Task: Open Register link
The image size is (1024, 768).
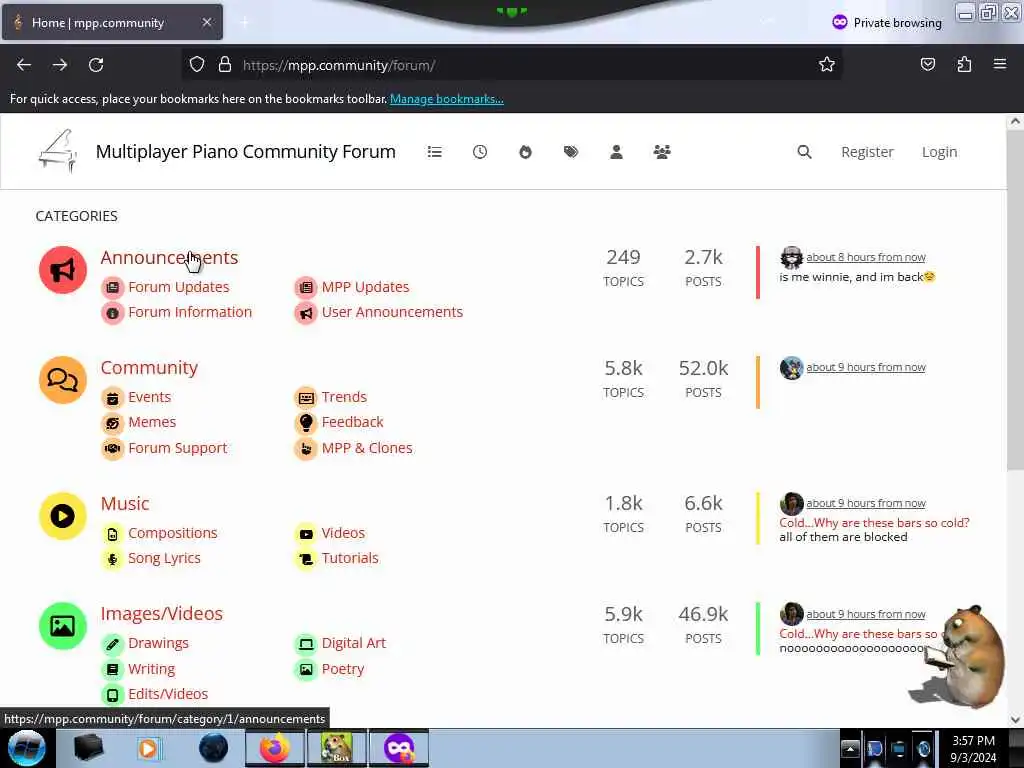Action: 867,152
